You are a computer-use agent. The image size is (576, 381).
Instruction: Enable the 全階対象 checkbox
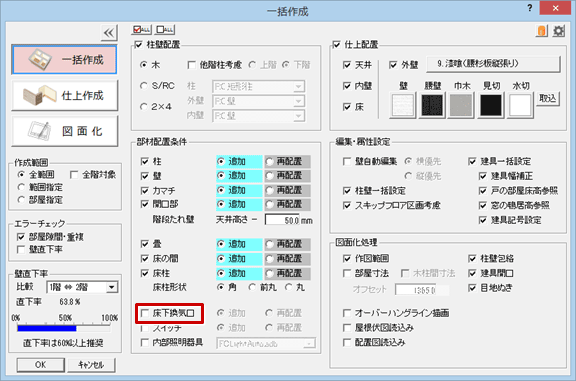point(74,175)
